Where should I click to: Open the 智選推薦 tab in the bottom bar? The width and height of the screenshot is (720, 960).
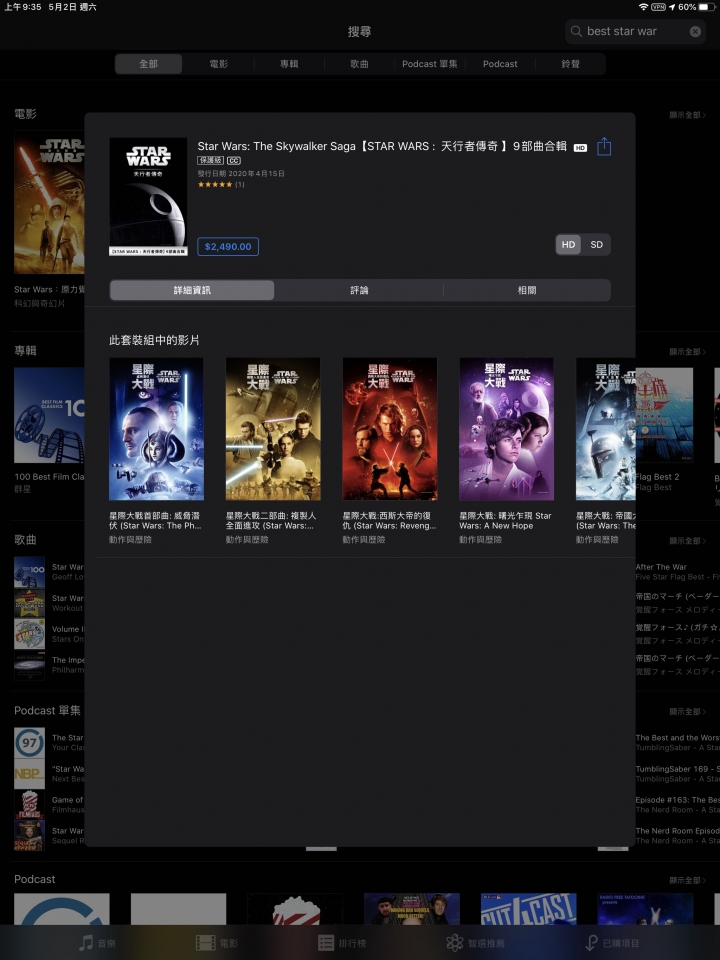click(475, 943)
